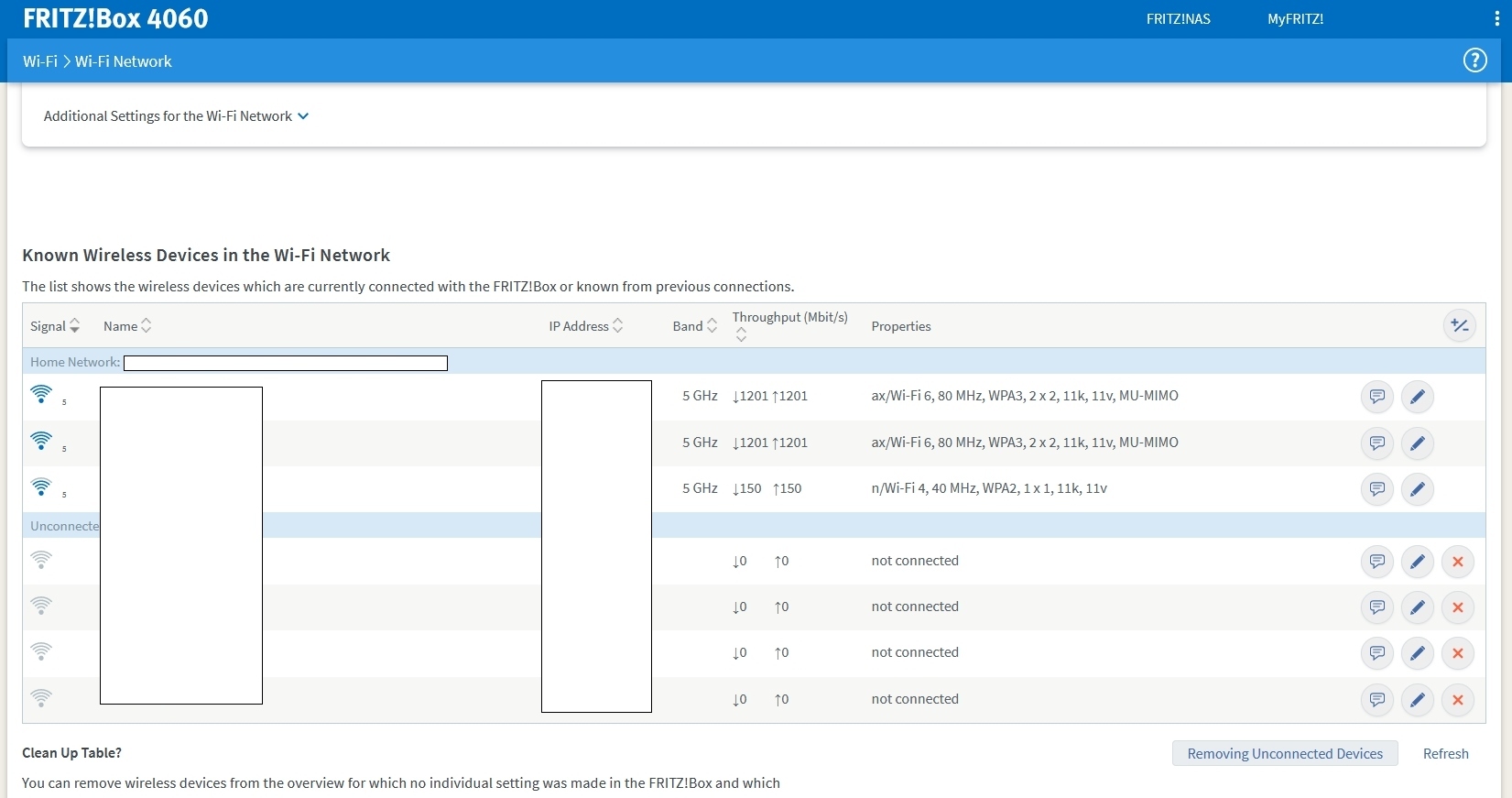Click the FRITZ!Box 4060 logo title

click(115, 18)
